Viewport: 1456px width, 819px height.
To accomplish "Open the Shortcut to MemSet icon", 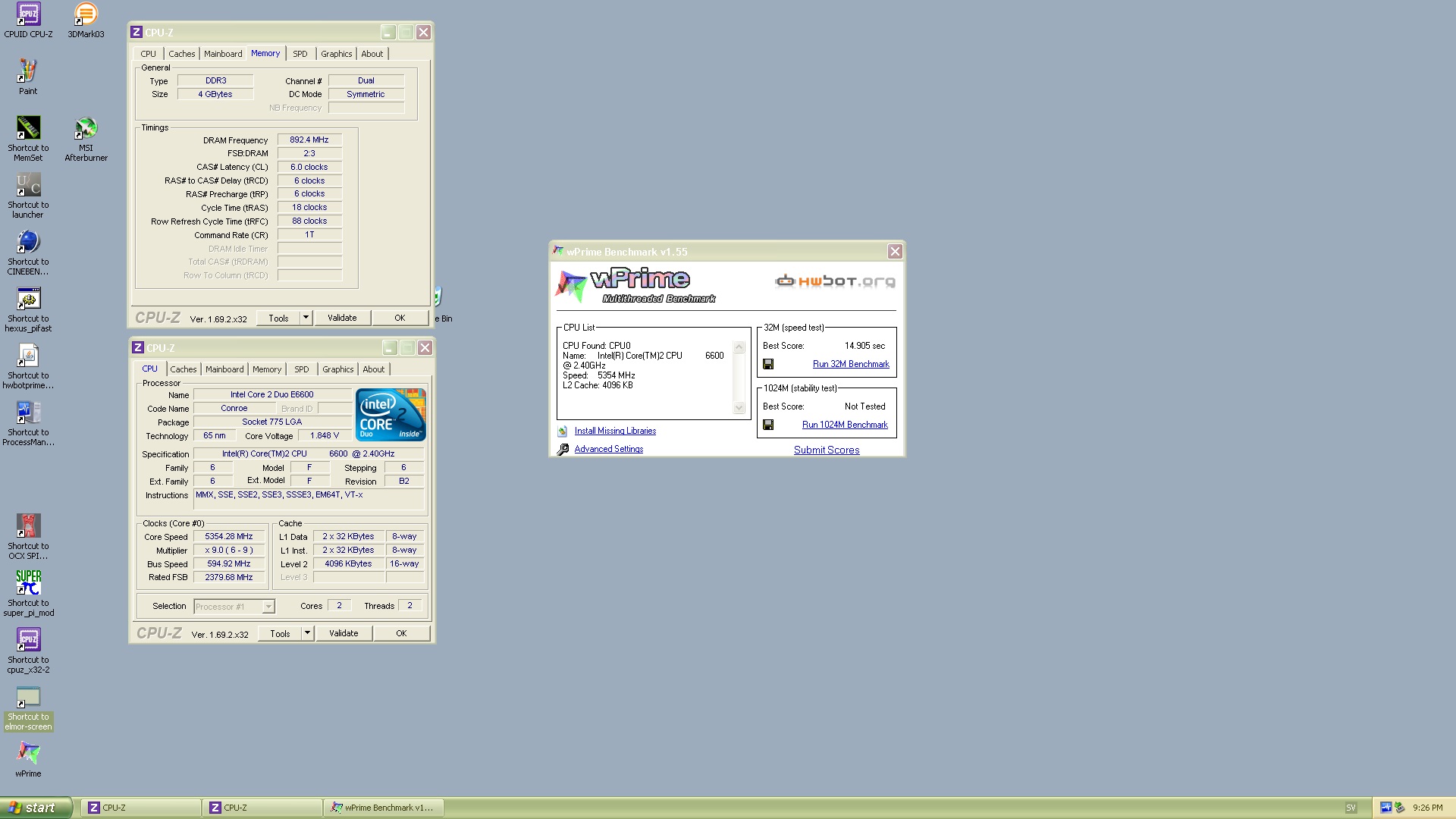I will (x=28, y=139).
